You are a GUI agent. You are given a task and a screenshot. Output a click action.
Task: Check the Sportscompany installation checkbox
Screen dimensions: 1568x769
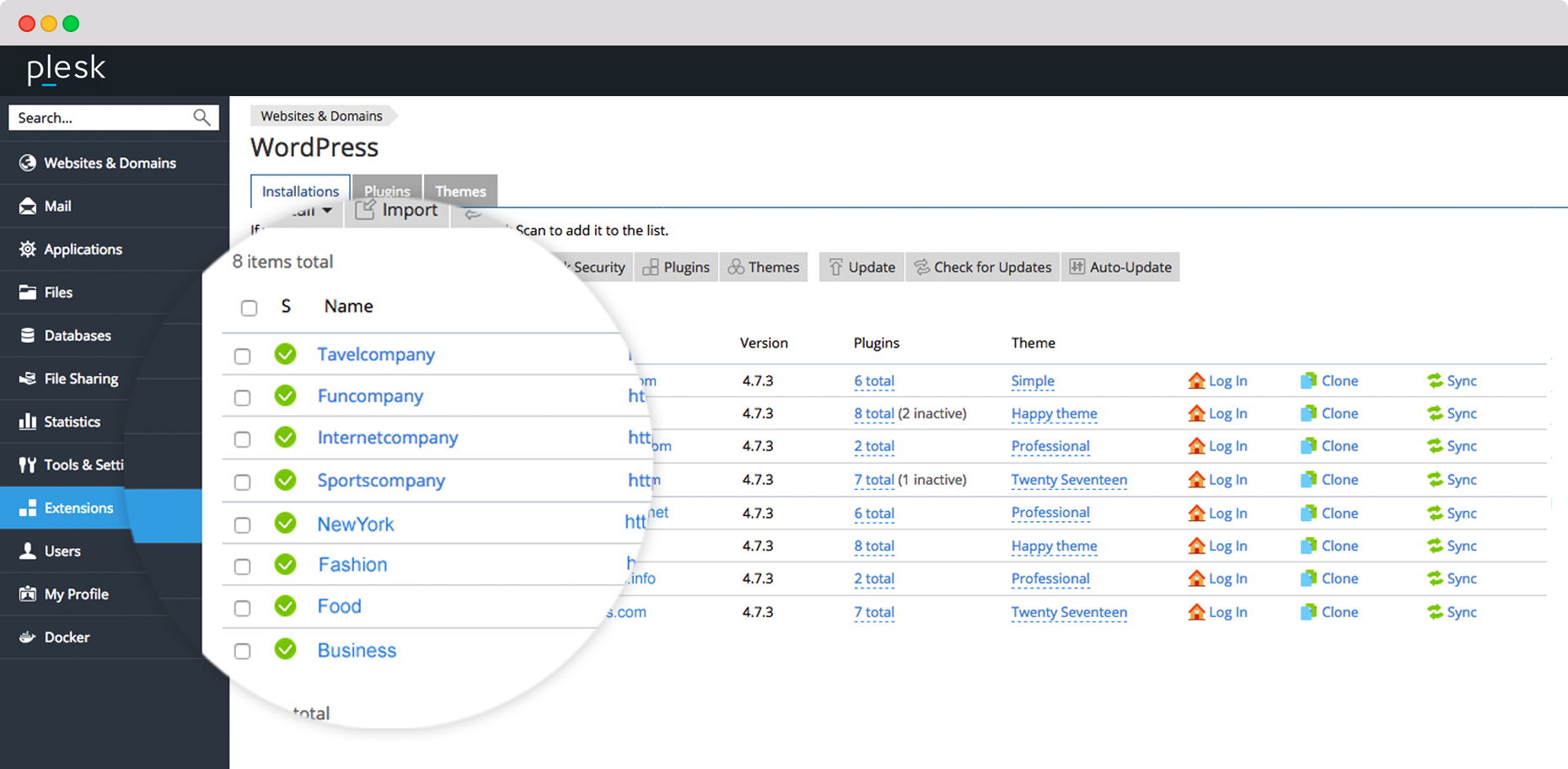[x=242, y=481]
